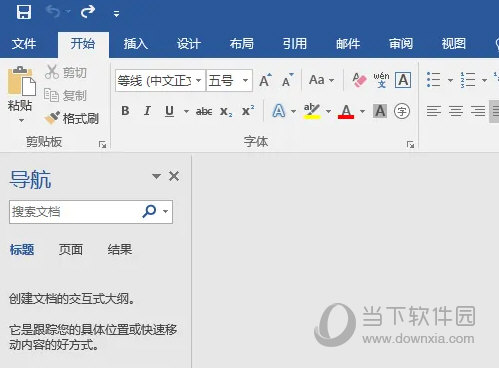This screenshot has width=499, height=368.
Task: Open the wén phonetic guide
Action: click(381, 80)
